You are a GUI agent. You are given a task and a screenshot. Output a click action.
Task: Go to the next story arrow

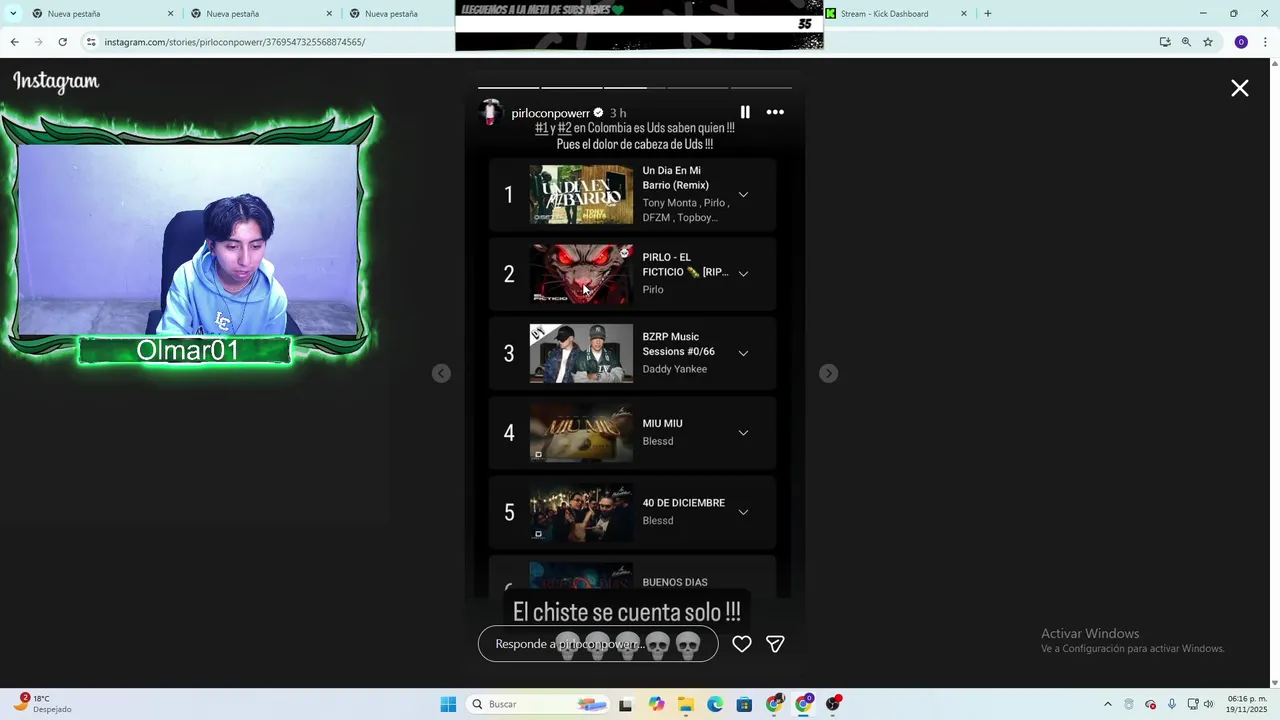click(x=828, y=373)
